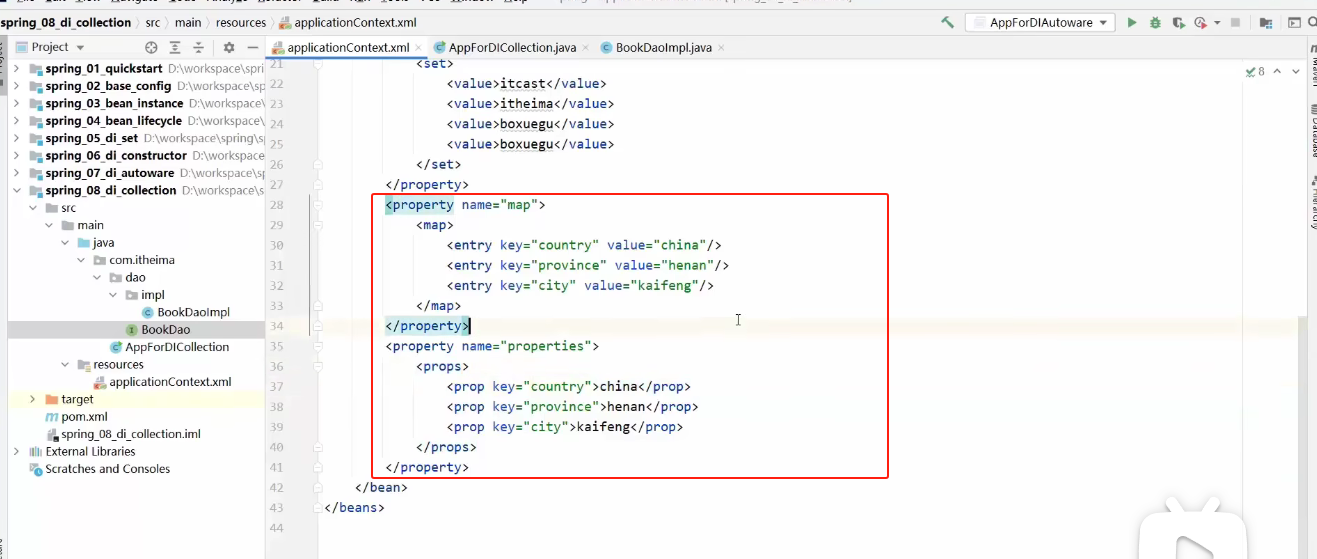Select the dao package in the tree

[x=135, y=277]
